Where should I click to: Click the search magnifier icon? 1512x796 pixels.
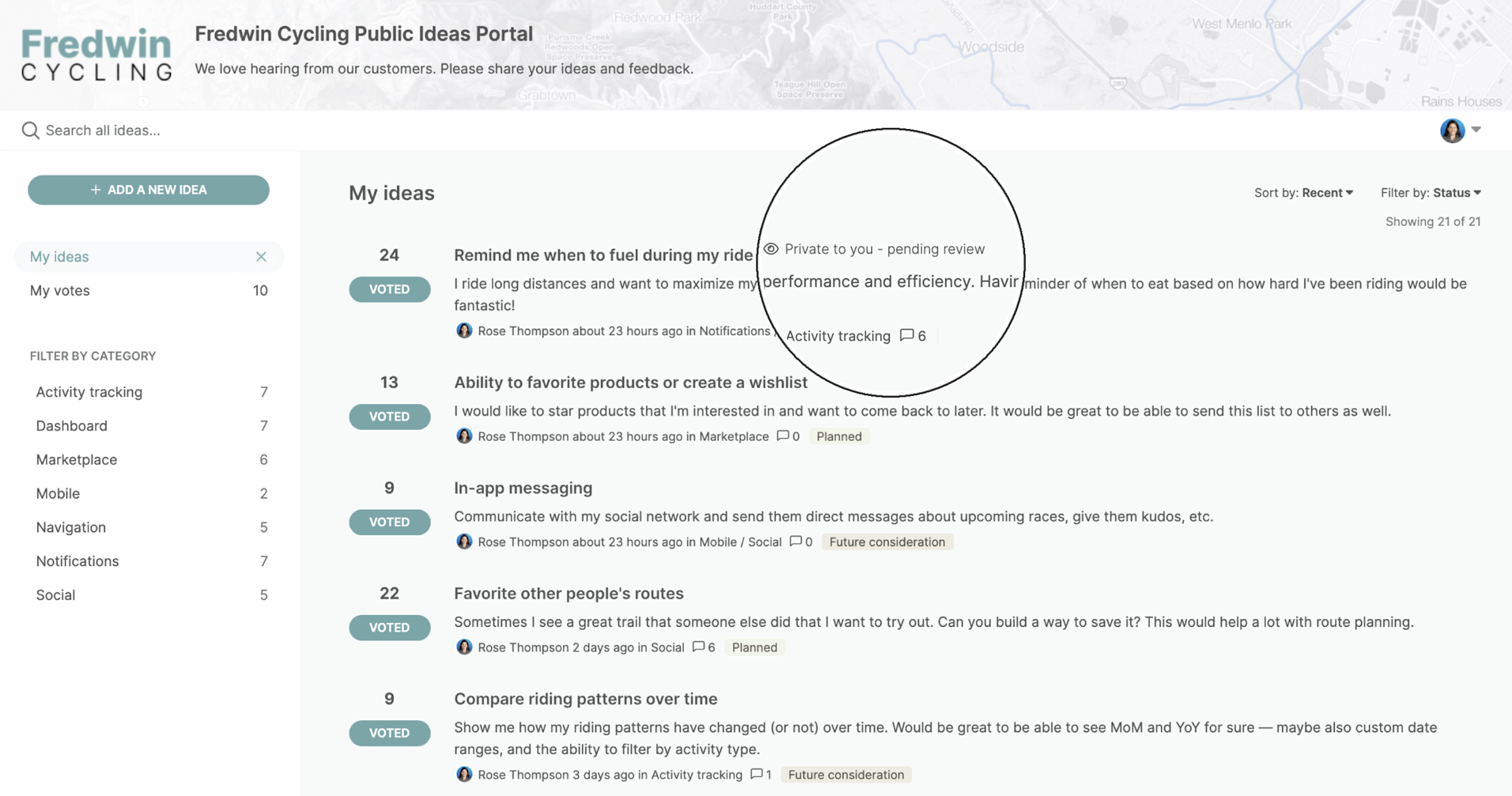click(x=30, y=130)
